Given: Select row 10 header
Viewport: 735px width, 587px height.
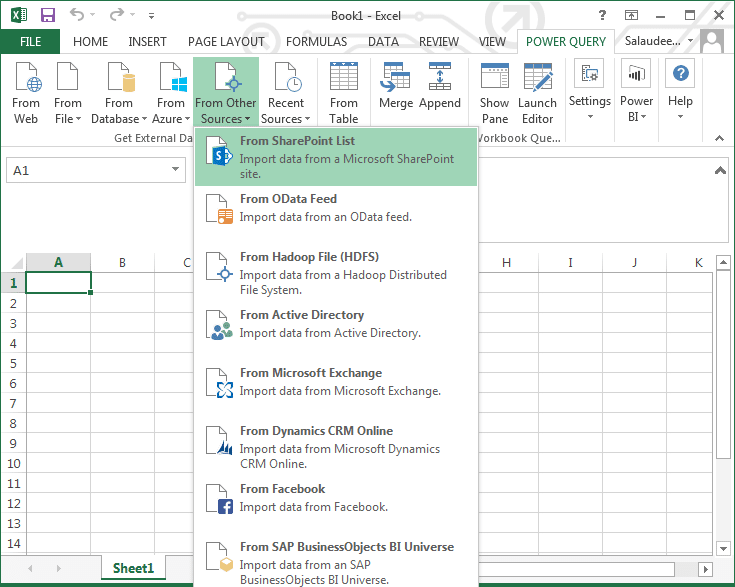Looking at the screenshot, I should point(14,464).
